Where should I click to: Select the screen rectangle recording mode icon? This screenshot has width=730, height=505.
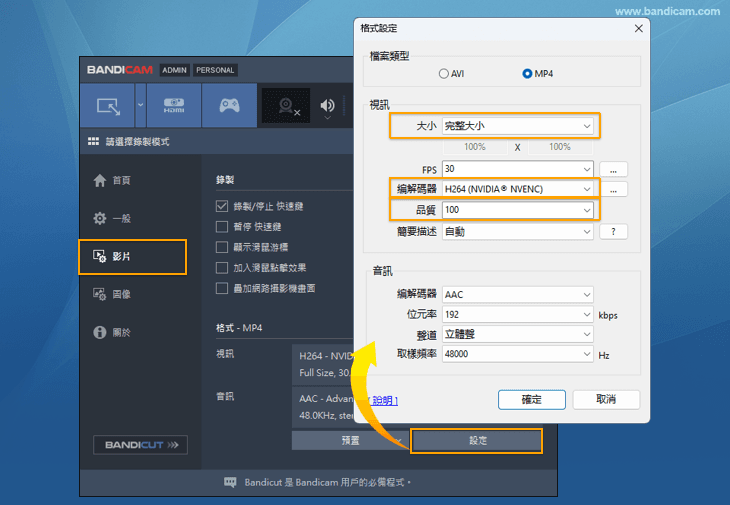[x=108, y=106]
